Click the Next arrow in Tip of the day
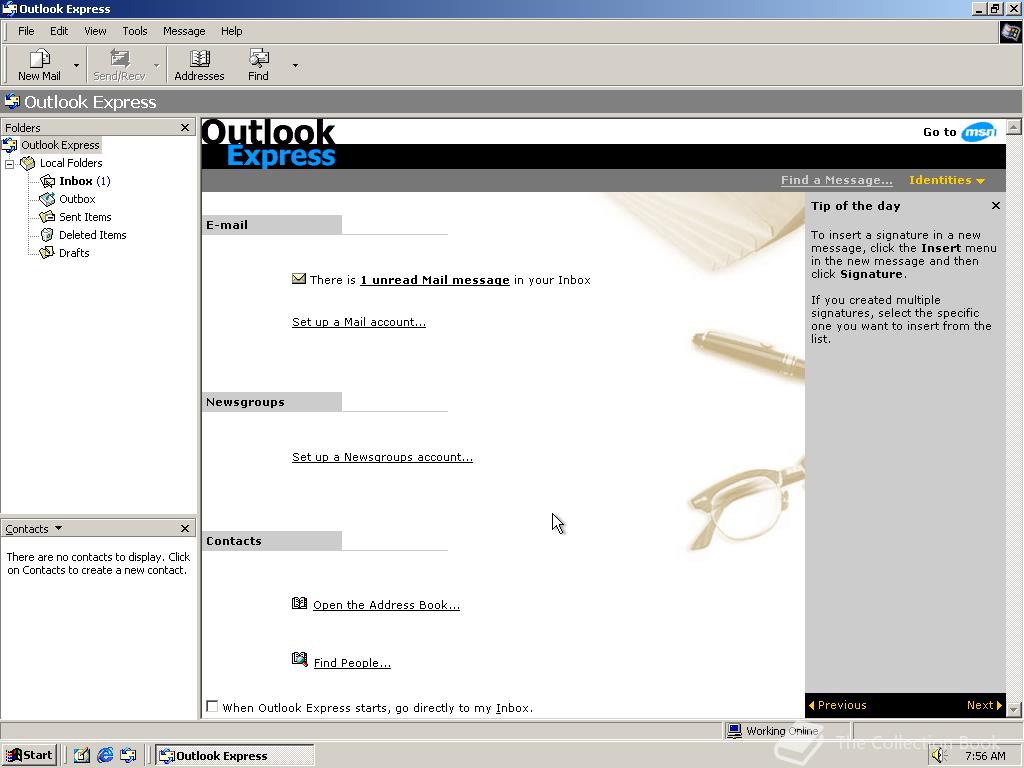1024x768 pixels. coord(983,705)
